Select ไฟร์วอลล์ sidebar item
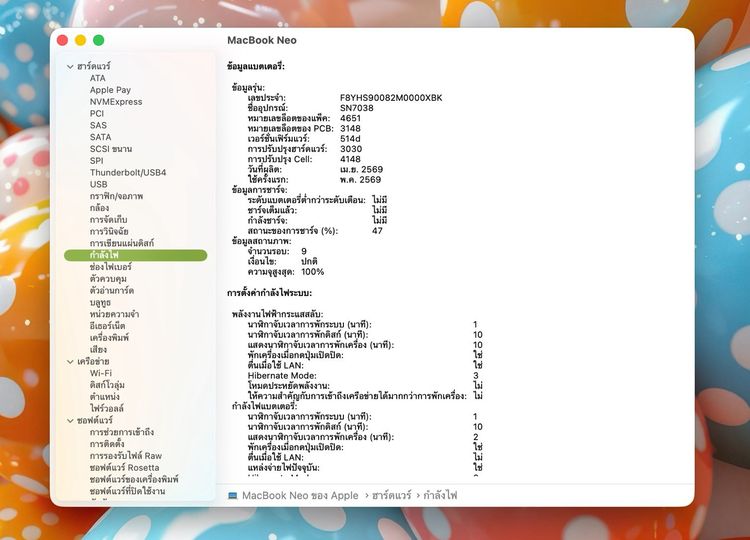 pos(107,408)
